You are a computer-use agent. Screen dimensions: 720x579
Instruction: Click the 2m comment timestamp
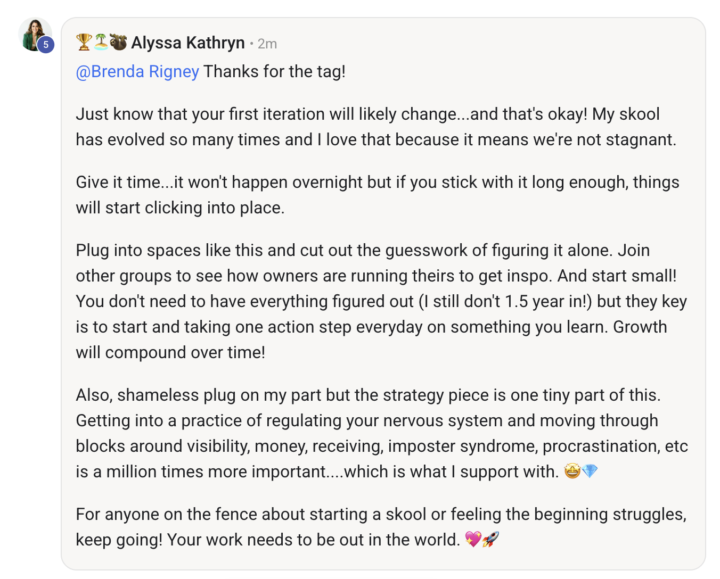click(267, 44)
